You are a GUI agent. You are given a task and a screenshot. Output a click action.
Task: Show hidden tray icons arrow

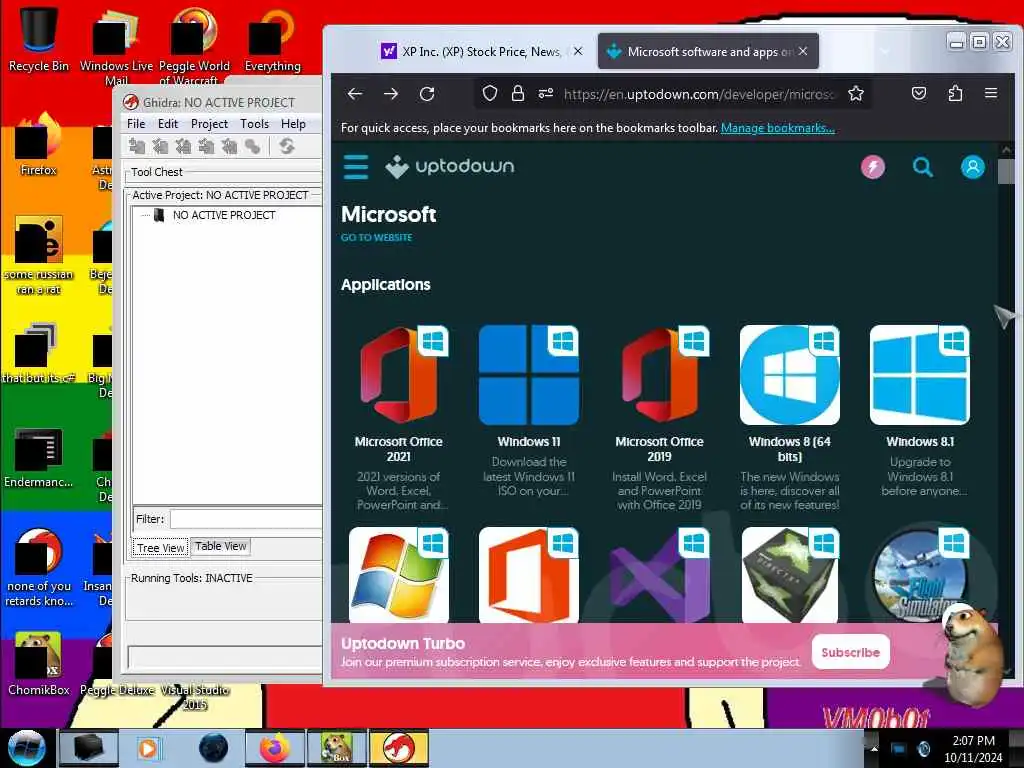point(874,748)
